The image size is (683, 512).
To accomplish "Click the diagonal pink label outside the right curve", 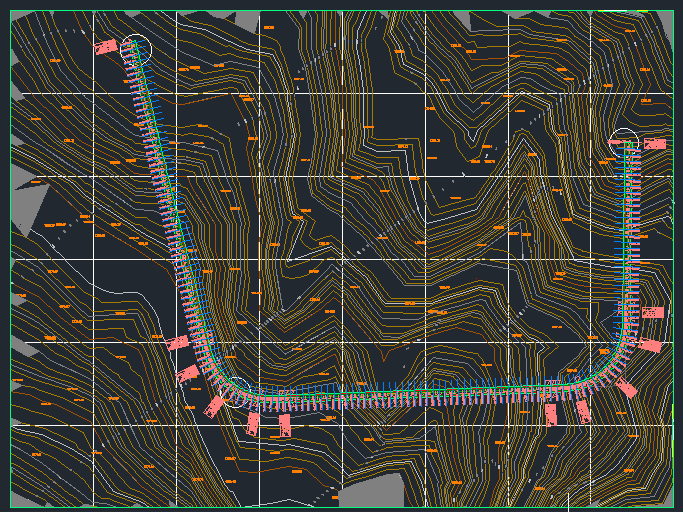I will click(628, 388).
